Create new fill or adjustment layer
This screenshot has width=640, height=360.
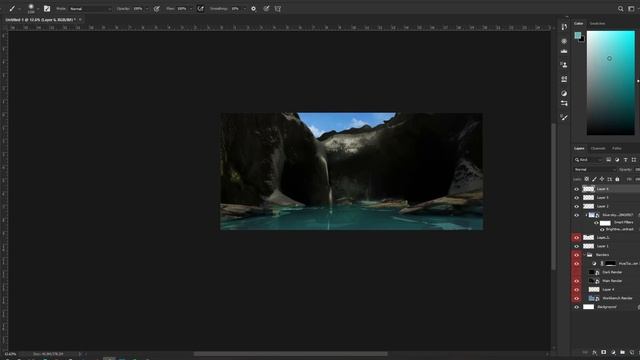[x=613, y=352]
